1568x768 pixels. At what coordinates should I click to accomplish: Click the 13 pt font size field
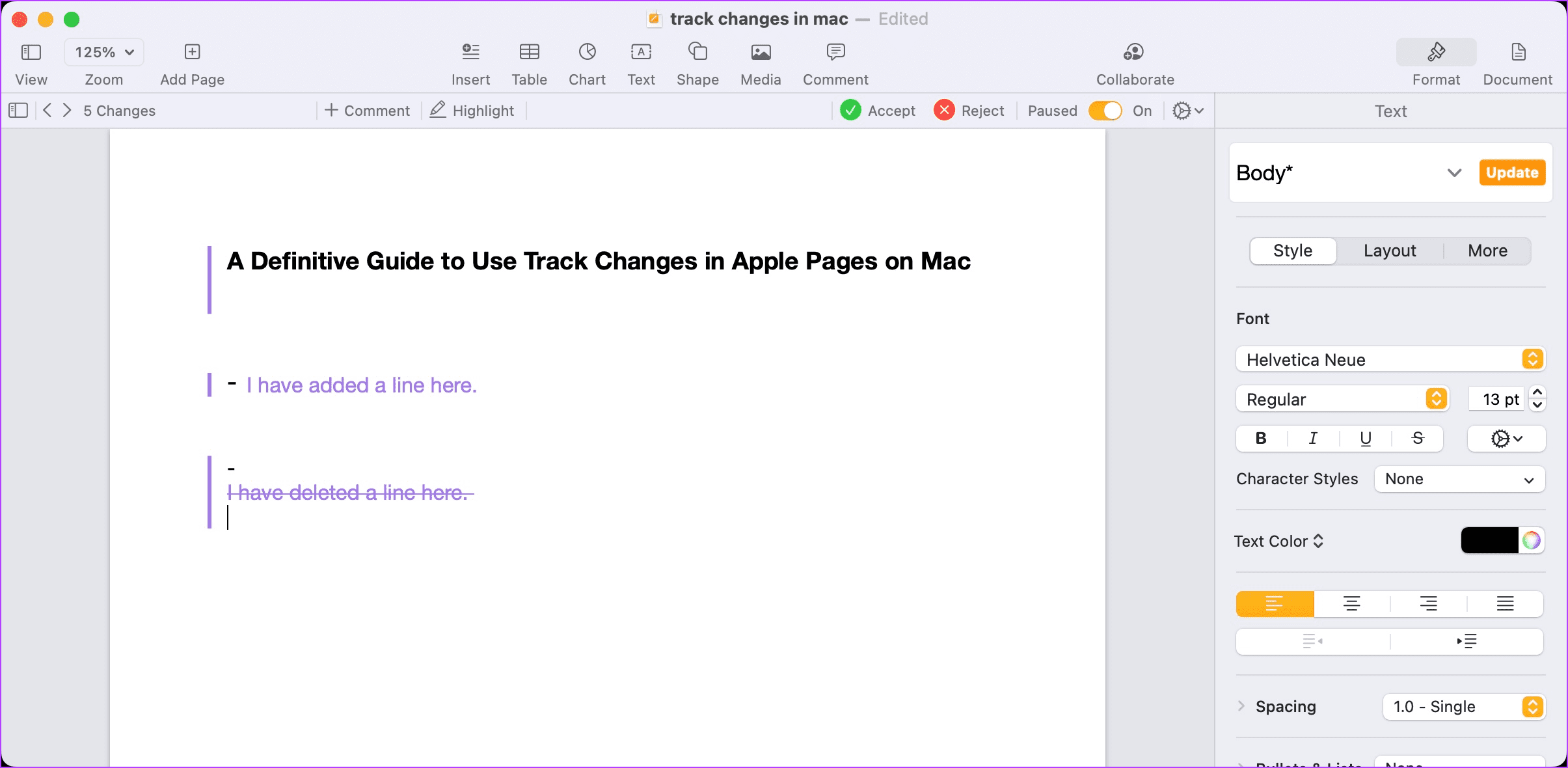coord(1497,399)
